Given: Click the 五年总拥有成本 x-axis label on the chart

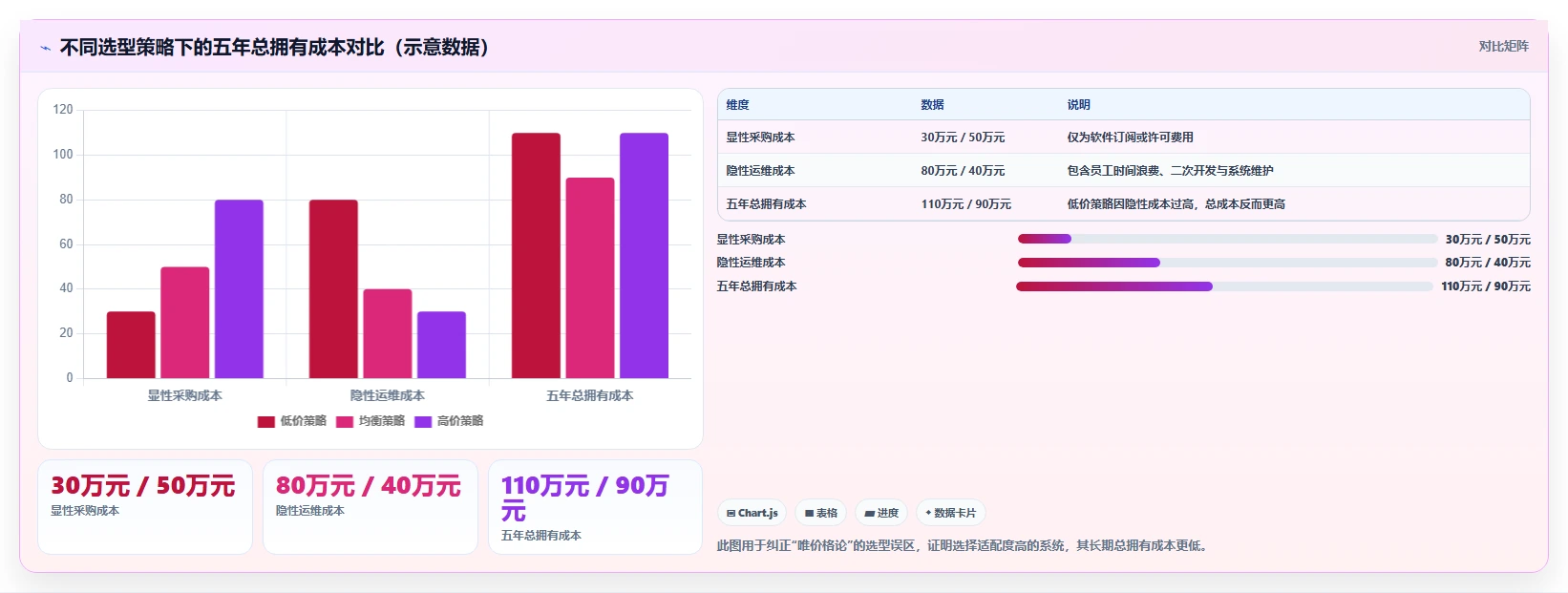Looking at the screenshot, I should [x=590, y=395].
